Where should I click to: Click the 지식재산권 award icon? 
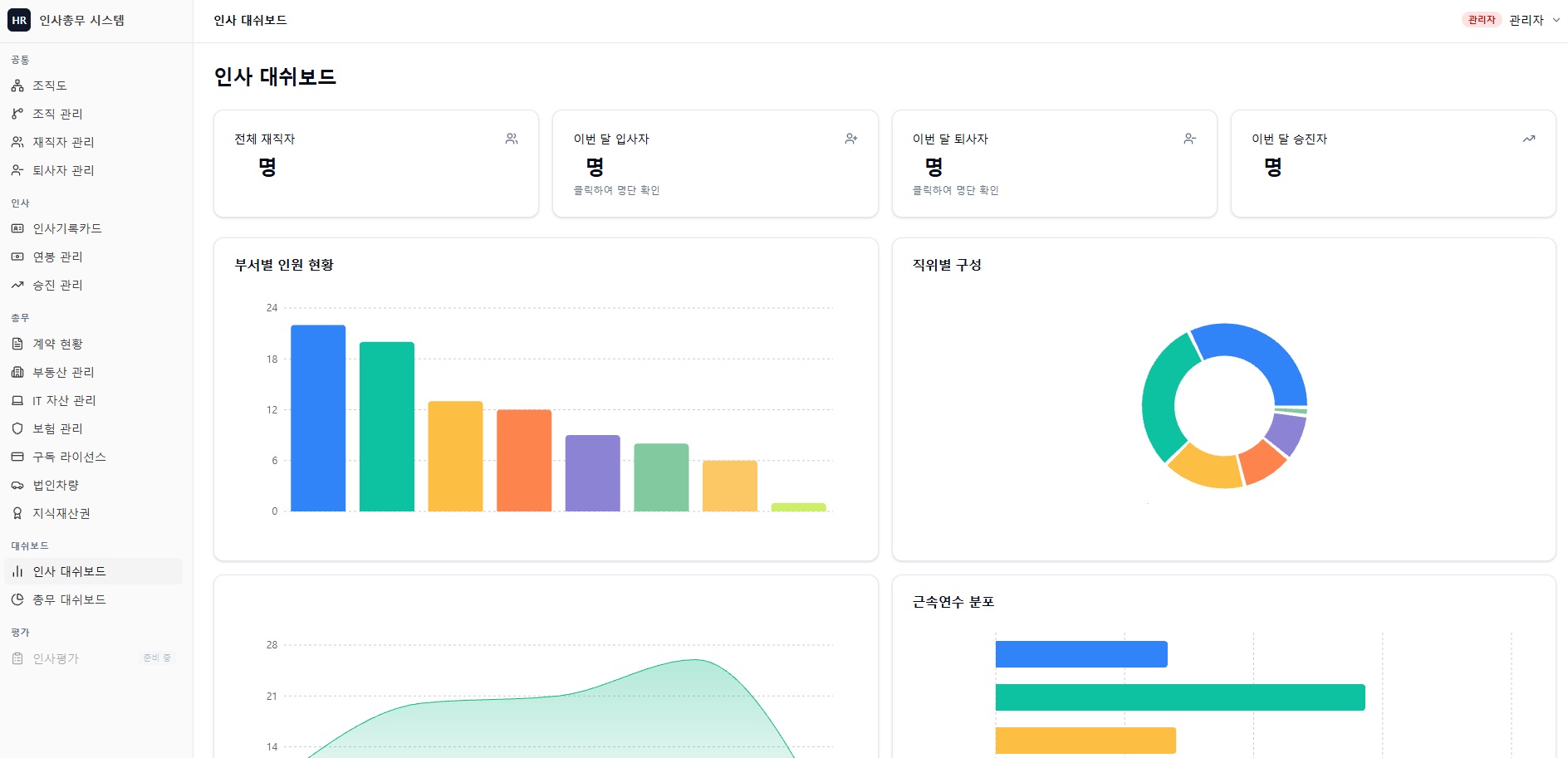[x=17, y=513]
